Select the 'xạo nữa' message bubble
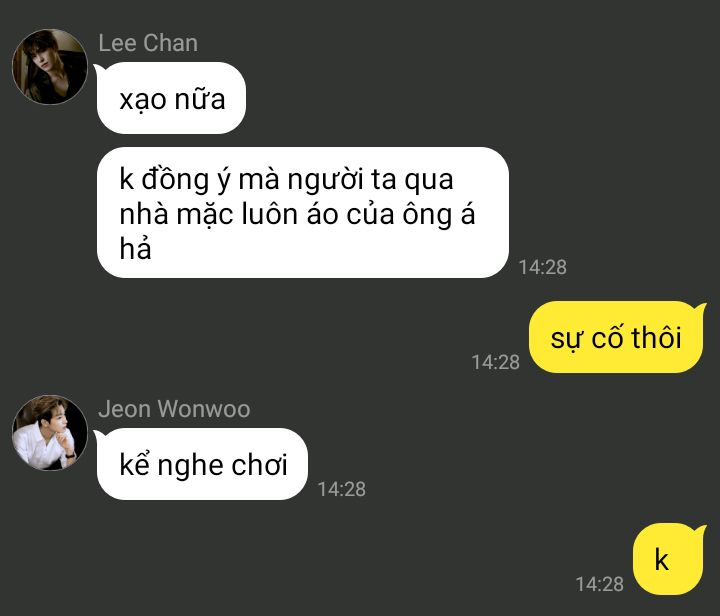Image resolution: width=720 pixels, height=616 pixels. coord(171,98)
